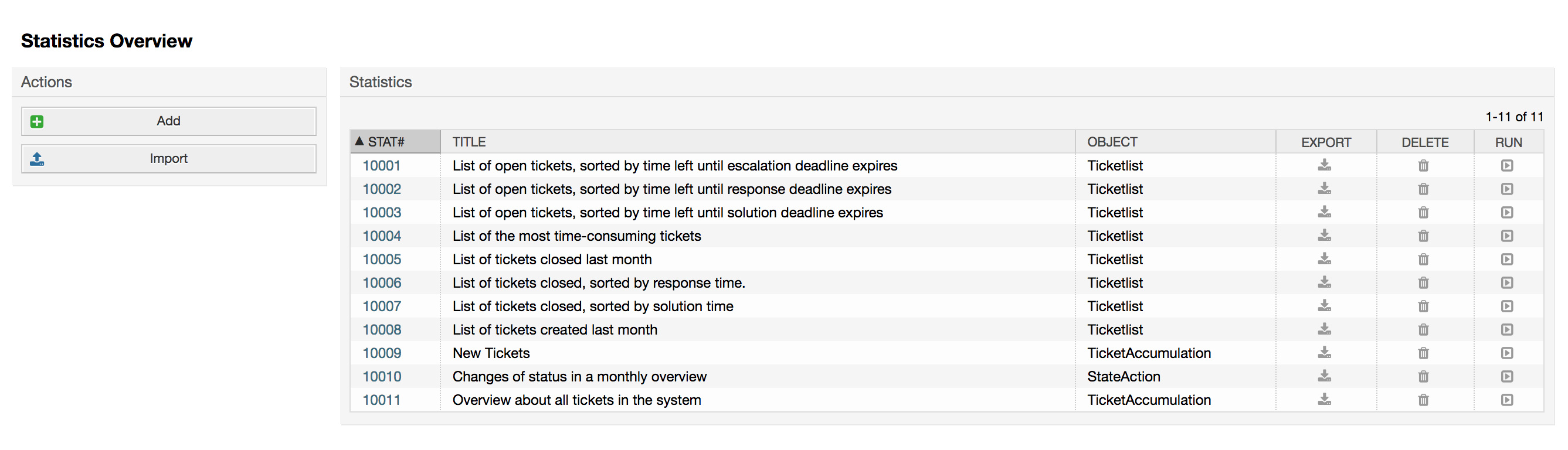The height and width of the screenshot is (450, 1568).
Task: Click the Add button in Actions panel
Action: tap(169, 120)
